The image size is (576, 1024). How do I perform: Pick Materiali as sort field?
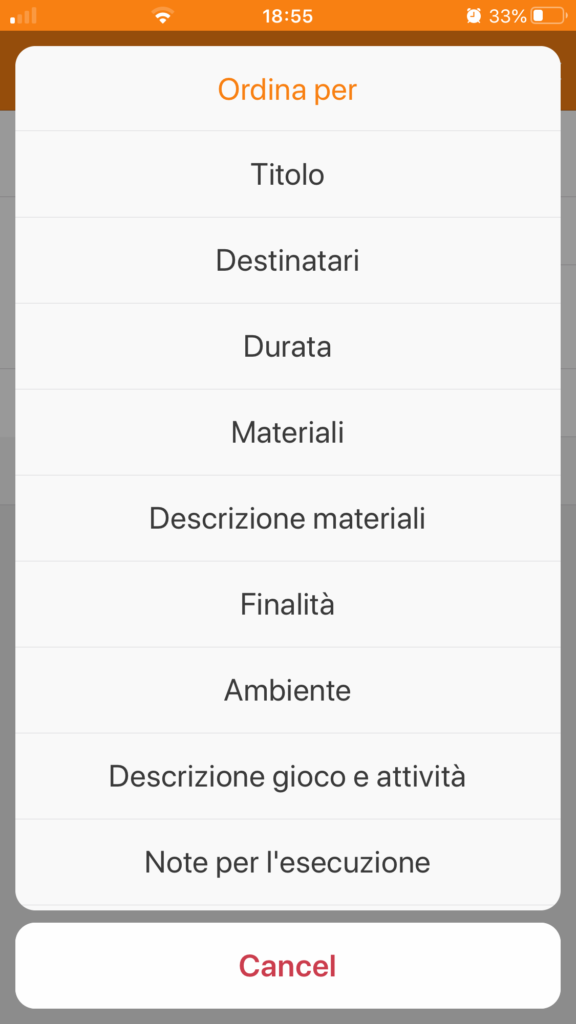coord(287,433)
